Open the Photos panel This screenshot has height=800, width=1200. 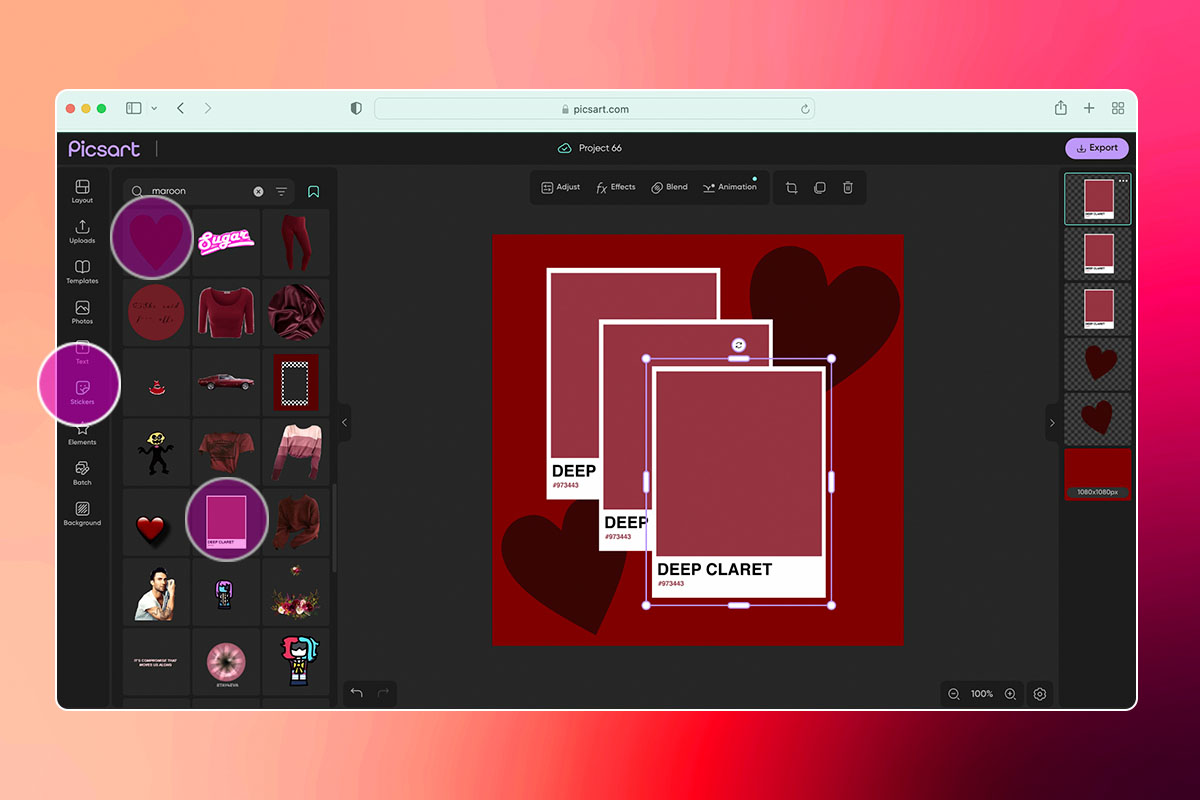click(x=81, y=312)
